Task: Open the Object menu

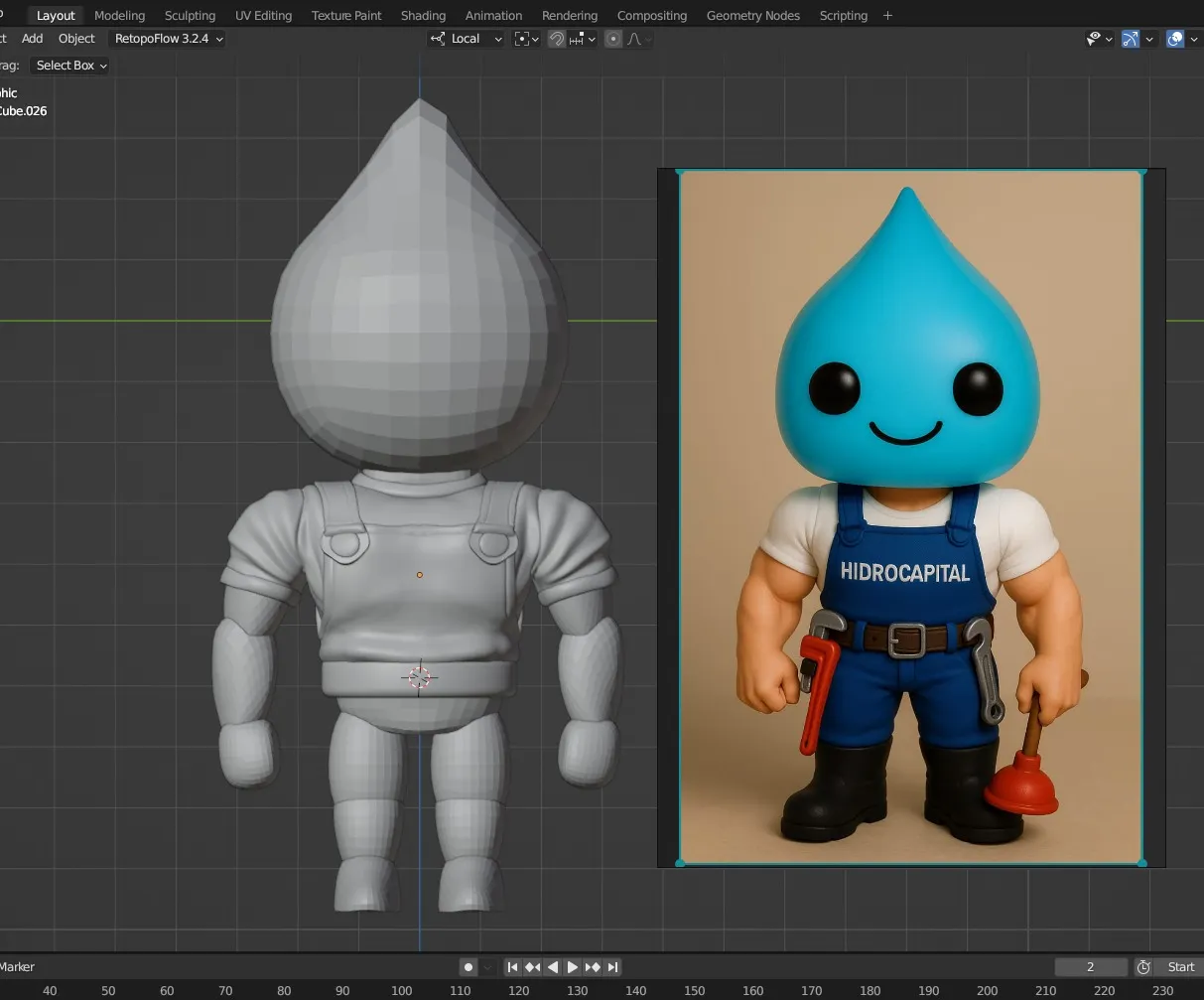Action: click(x=76, y=39)
